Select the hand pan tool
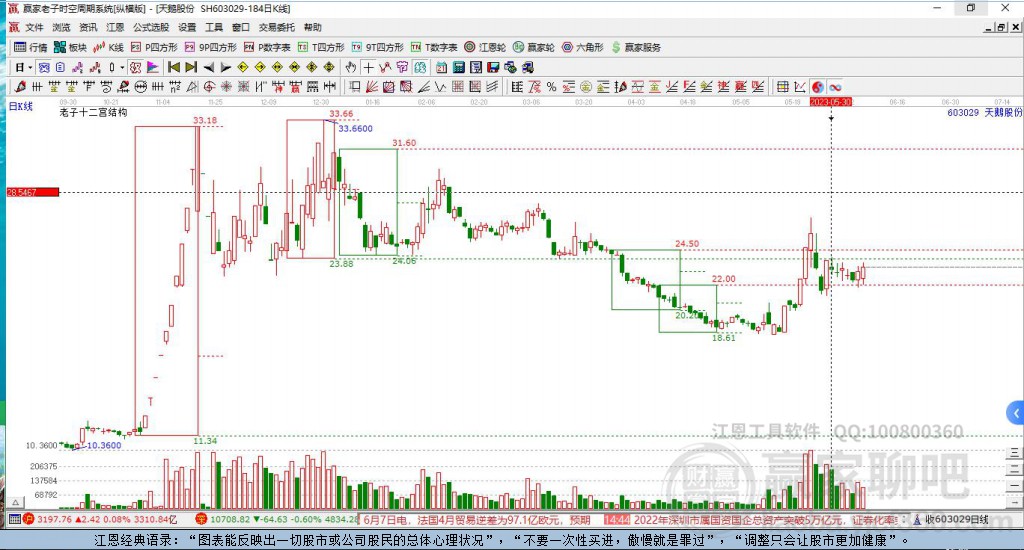Viewport: 1024px width, 550px height. (x=351, y=67)
